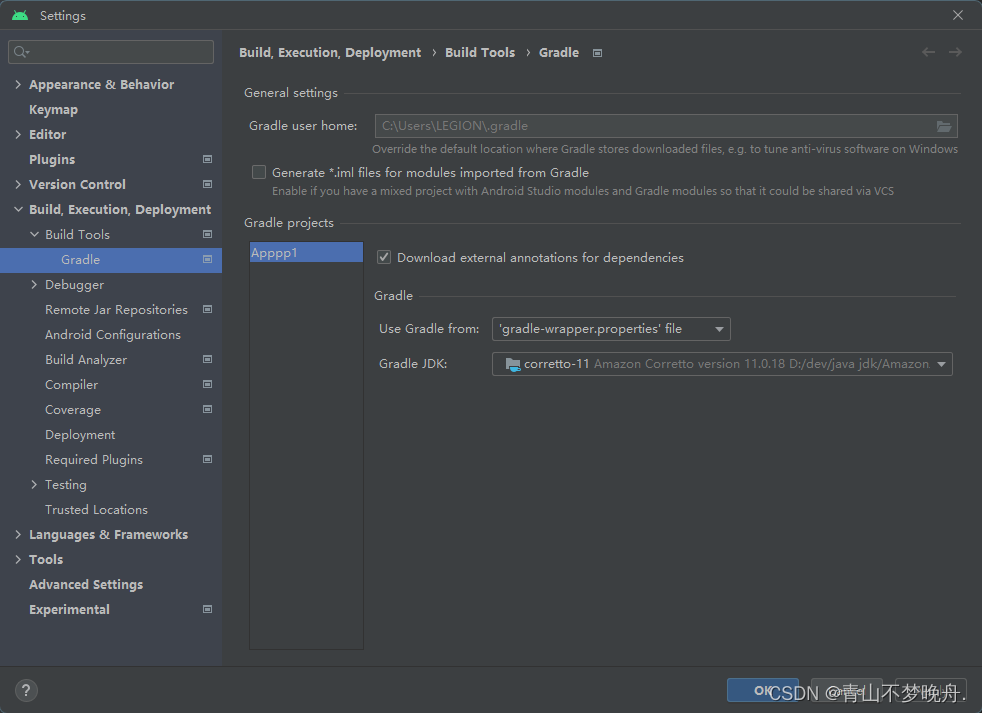Open the Use Gradle from dropdown
This screenshot has height=713, width=982.
point(611,329)
